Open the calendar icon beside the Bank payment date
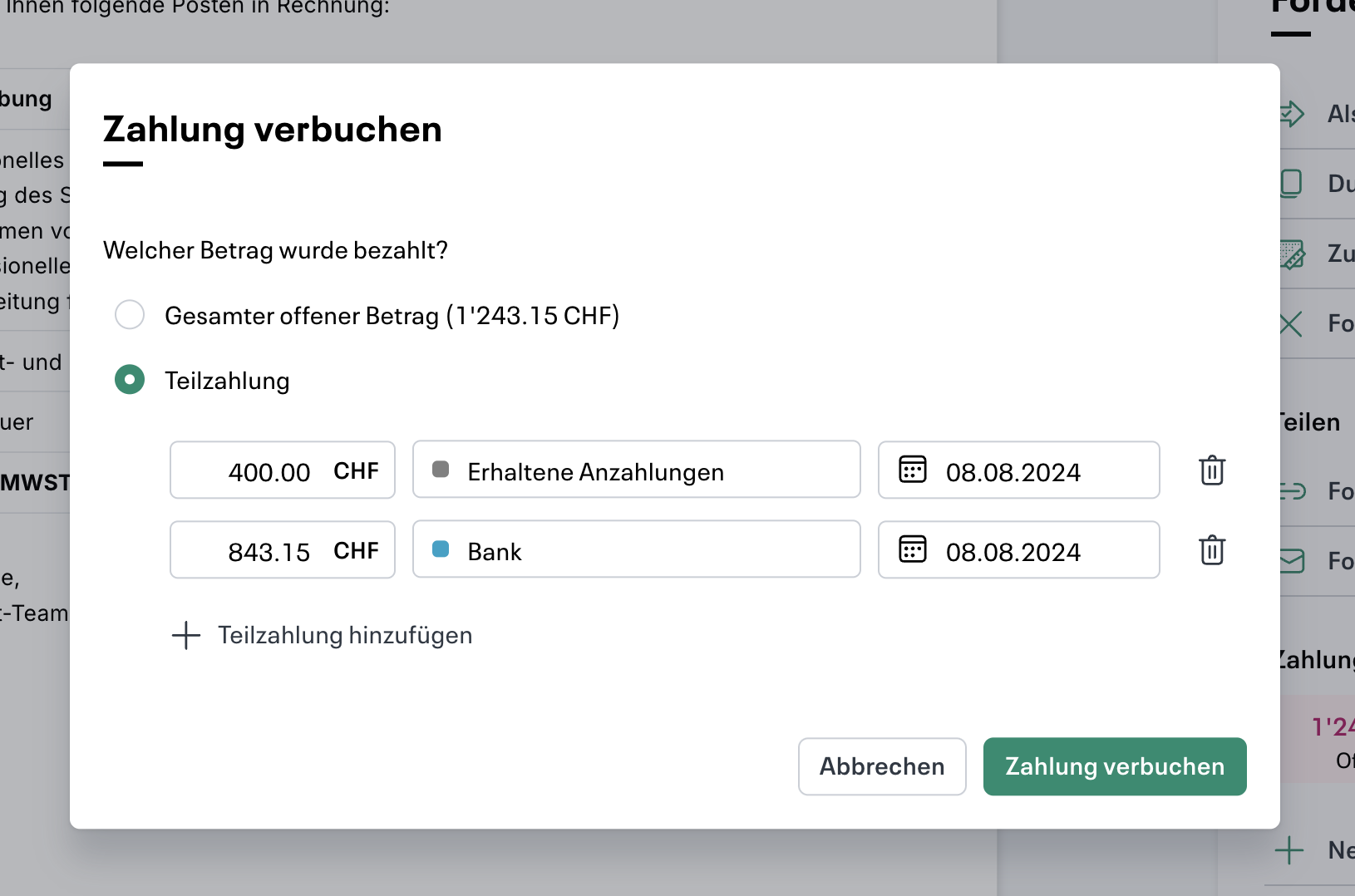1355x896 pixels. (913, 549)
